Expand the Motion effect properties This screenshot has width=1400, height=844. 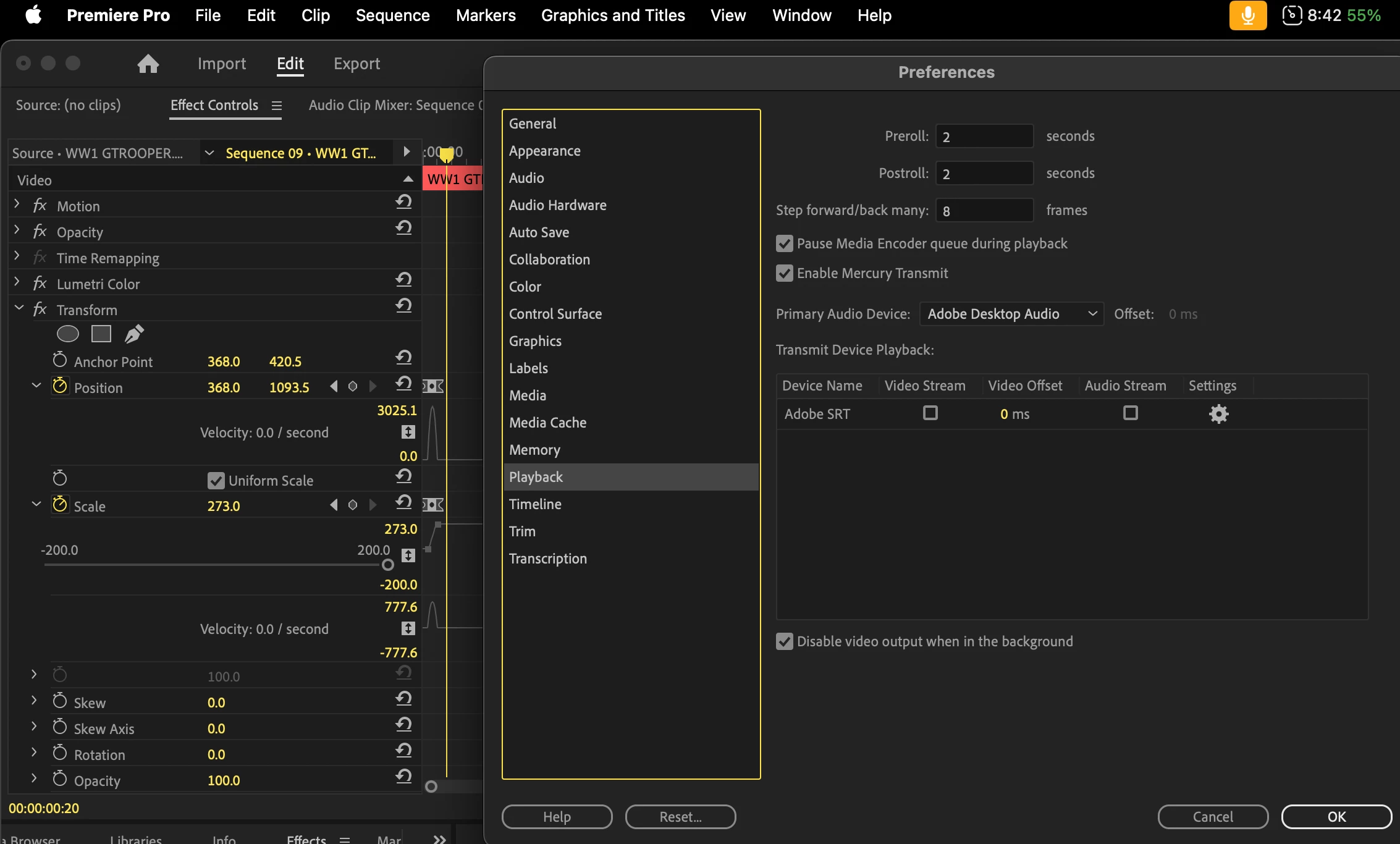[17, 204]
